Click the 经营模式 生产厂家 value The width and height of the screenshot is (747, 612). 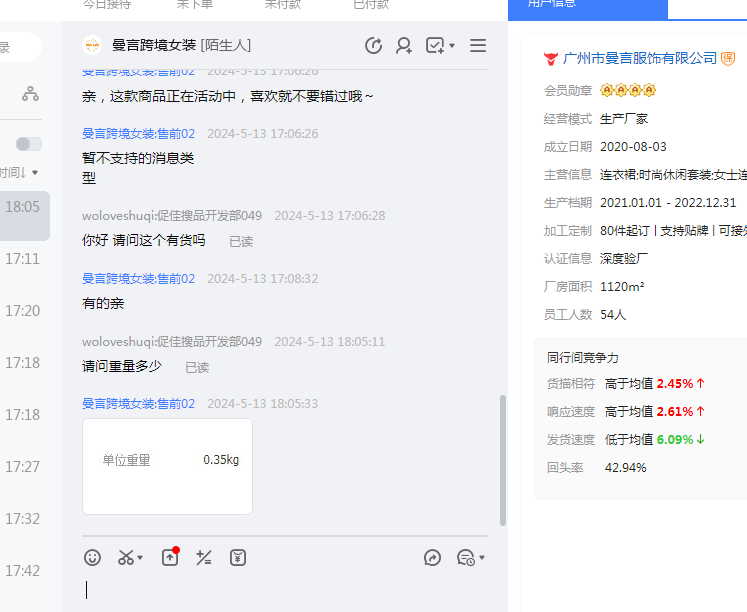tap(624, 119)
